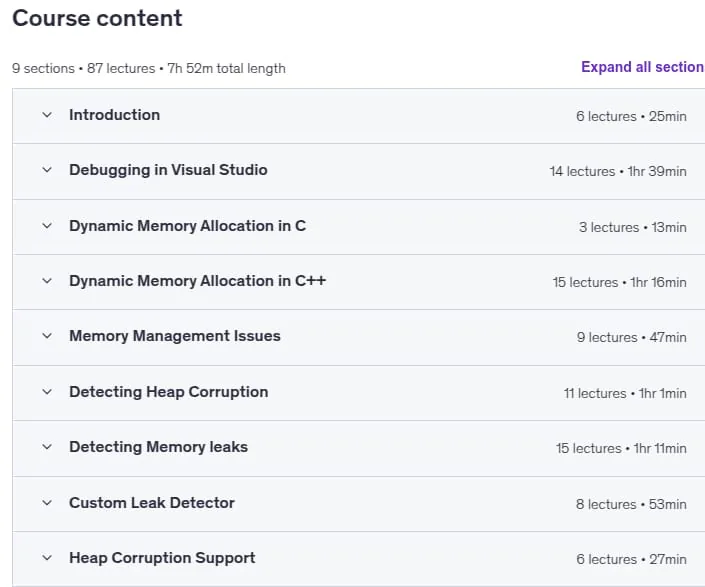Open the Introduction section title
The width and height of the screenshot is (705, 587).
(x=115, y=115)
